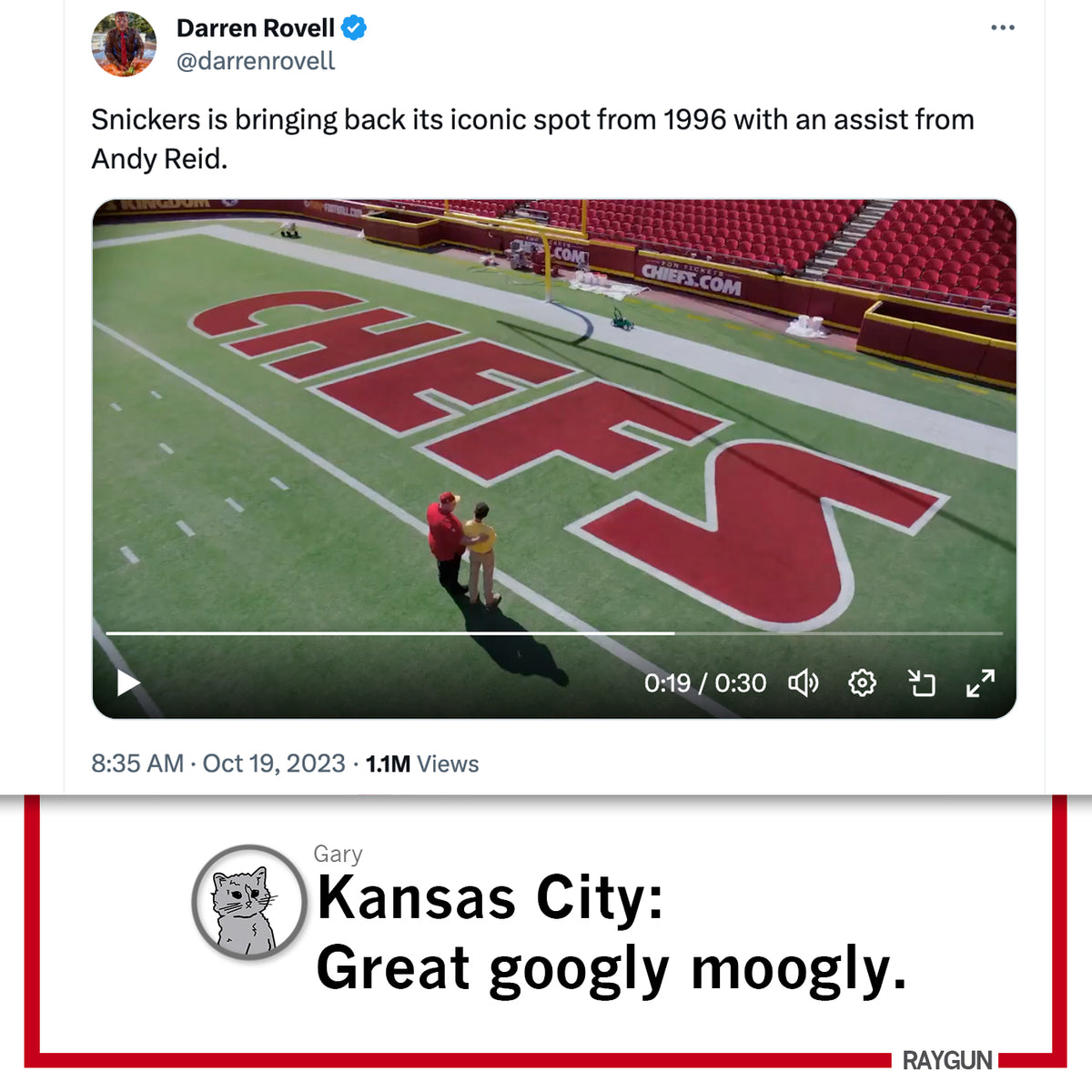Image resolution: width=1092 pixels, height=1092 pixels.
Task: Open video settings gear
Action: click(862, 682)
